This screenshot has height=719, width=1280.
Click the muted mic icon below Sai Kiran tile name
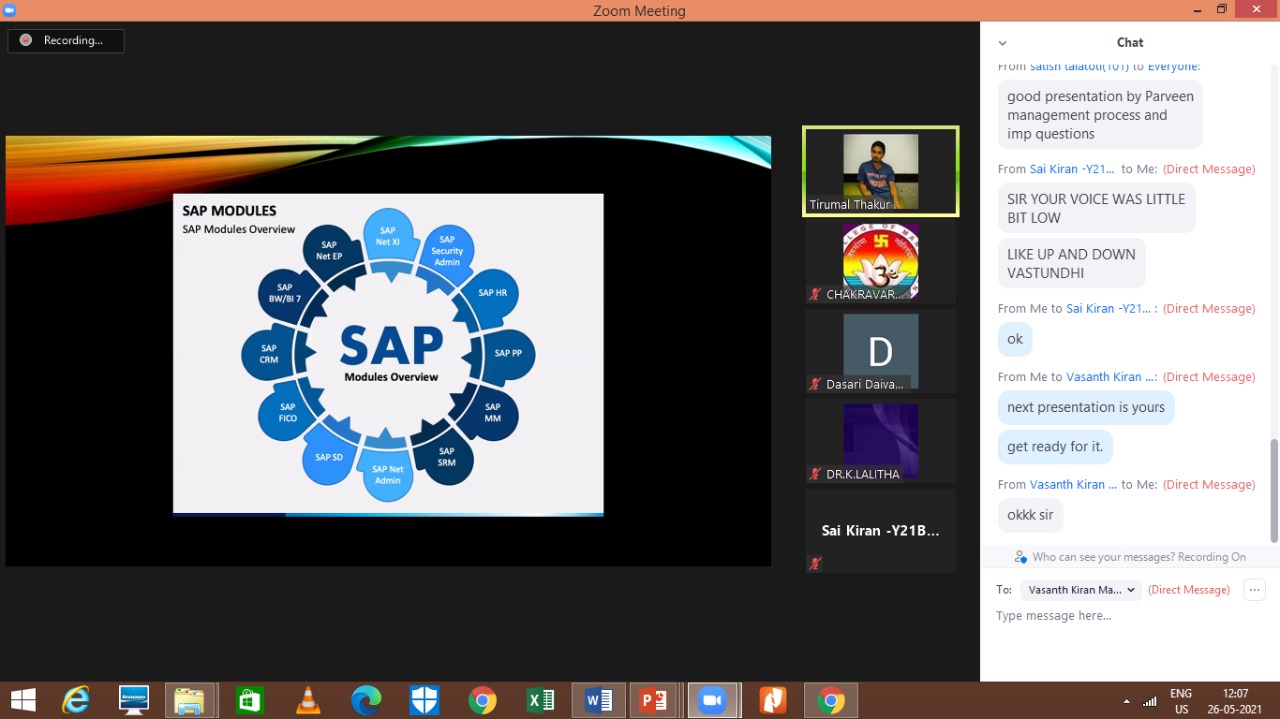pos(815,564)
